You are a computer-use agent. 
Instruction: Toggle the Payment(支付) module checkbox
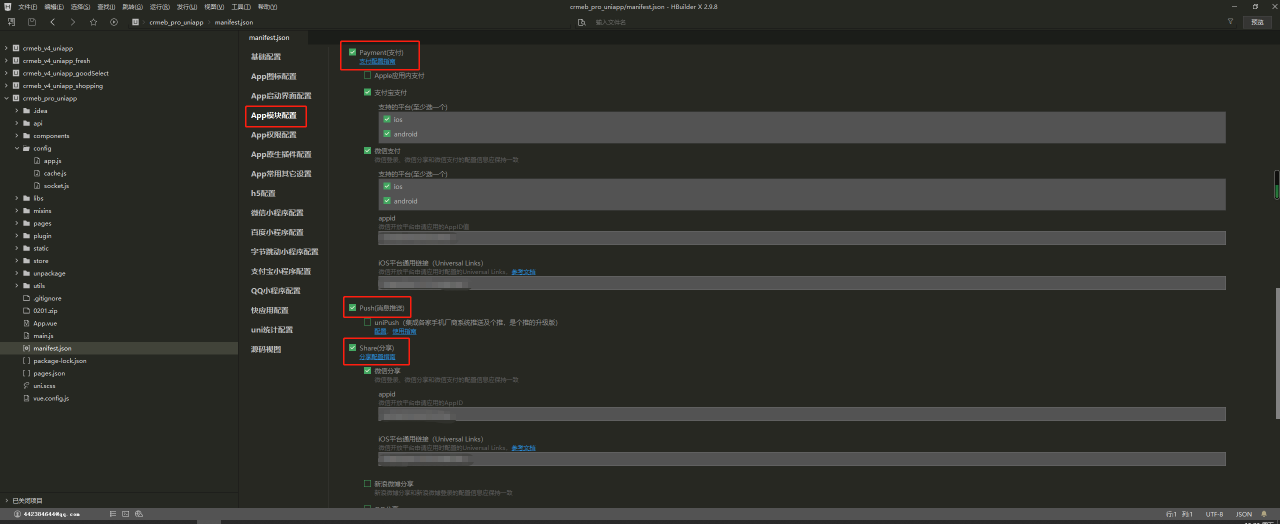pyautogui.click(x=352, y=52)
